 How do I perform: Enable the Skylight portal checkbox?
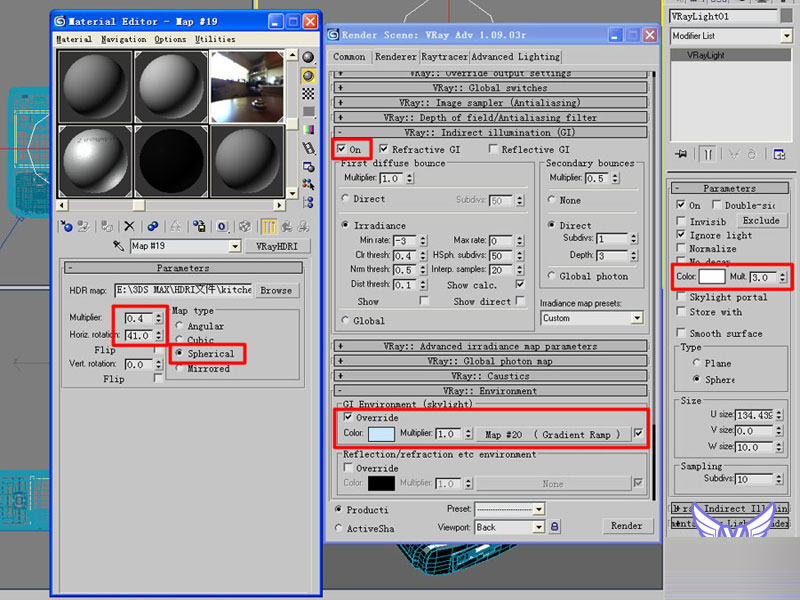(x=681, y=296)
